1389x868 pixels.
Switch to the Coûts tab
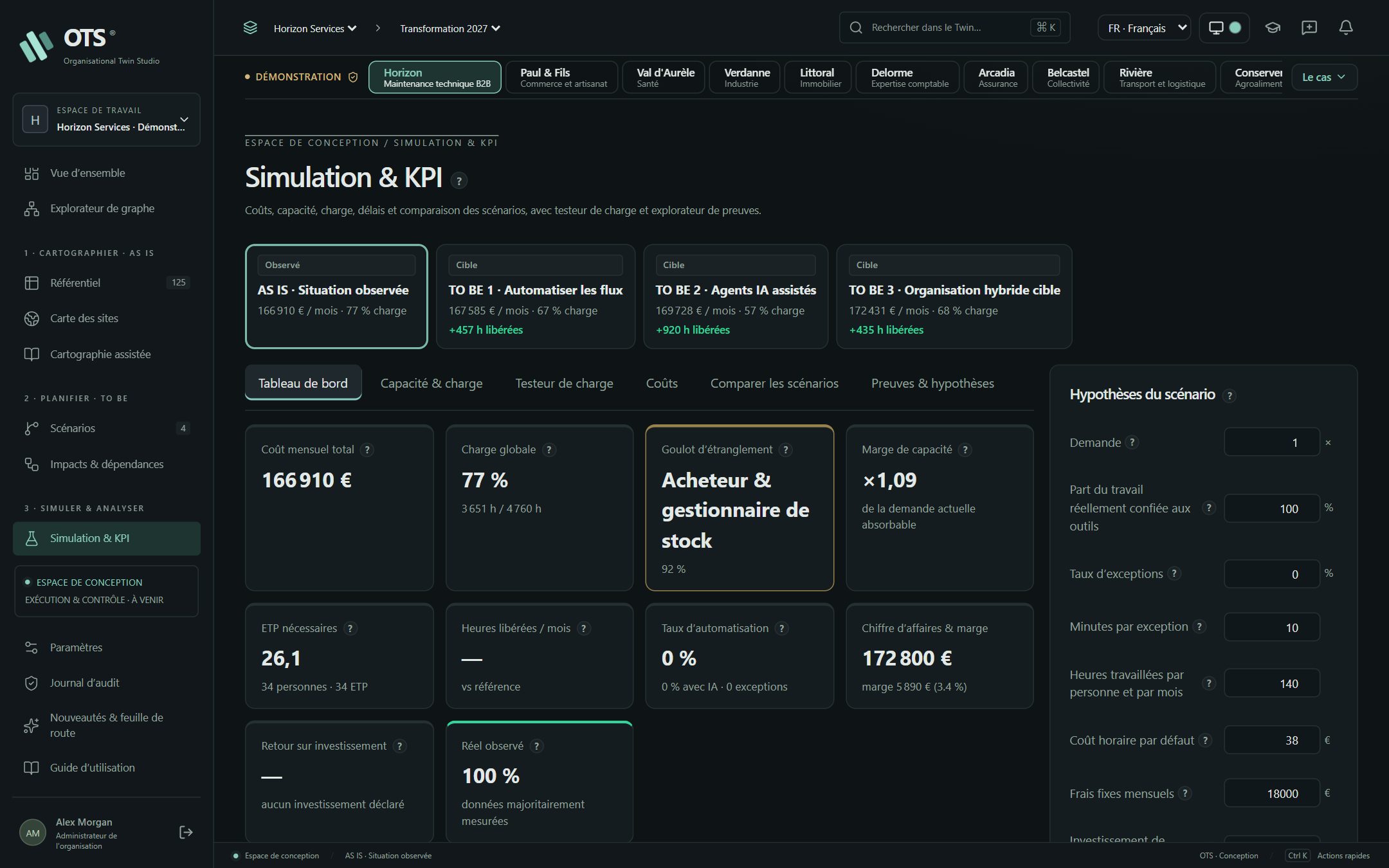tap(662, 384)
